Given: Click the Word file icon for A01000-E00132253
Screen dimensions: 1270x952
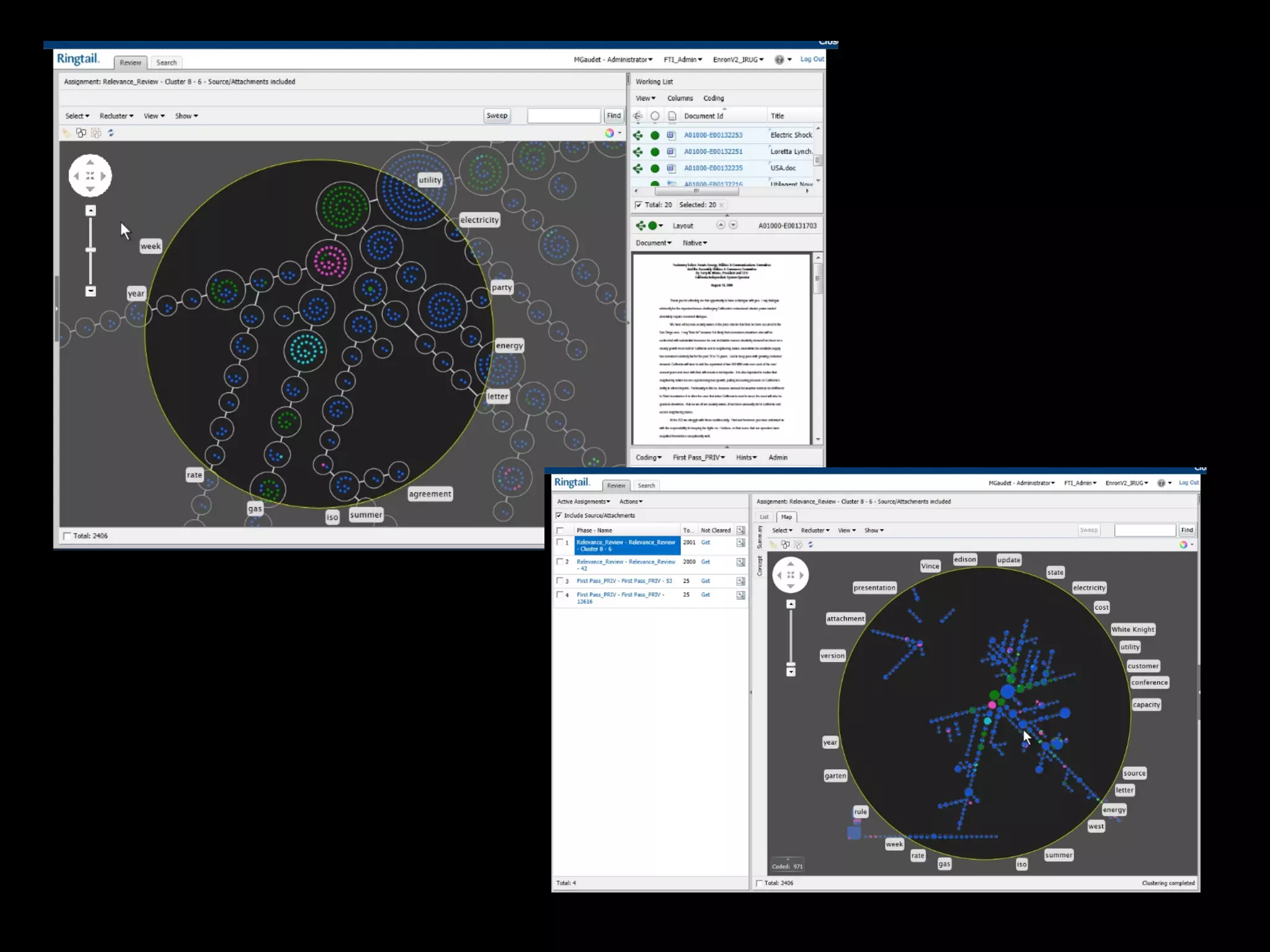Looking at the screenshot, I should tap(671, 135).
